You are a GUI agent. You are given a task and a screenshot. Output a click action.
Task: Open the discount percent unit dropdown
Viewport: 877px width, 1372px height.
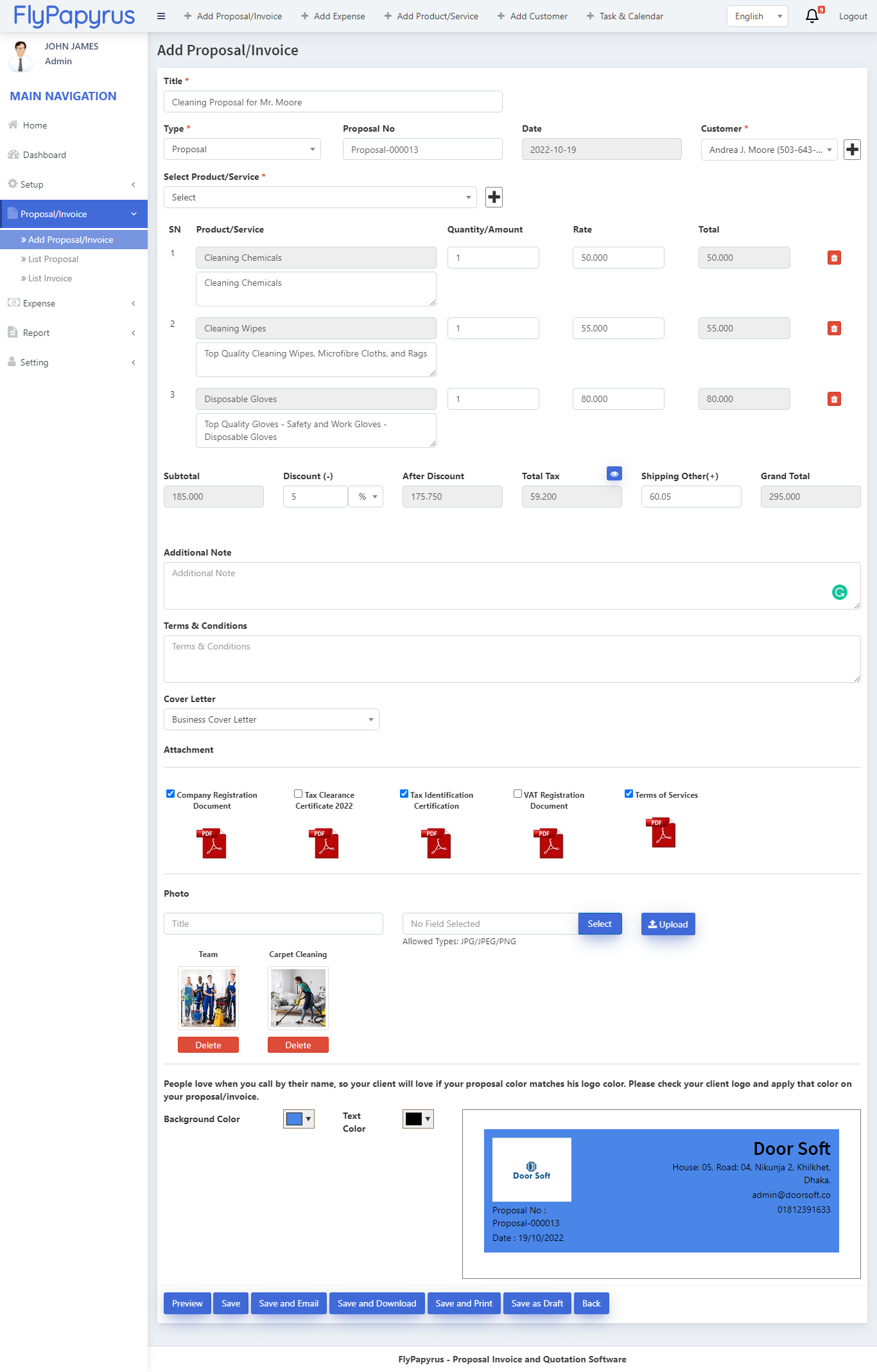tap(367, 497)
